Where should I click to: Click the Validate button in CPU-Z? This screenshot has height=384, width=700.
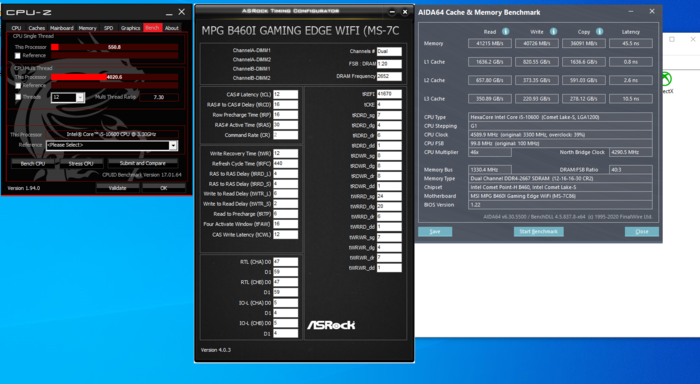118,188
